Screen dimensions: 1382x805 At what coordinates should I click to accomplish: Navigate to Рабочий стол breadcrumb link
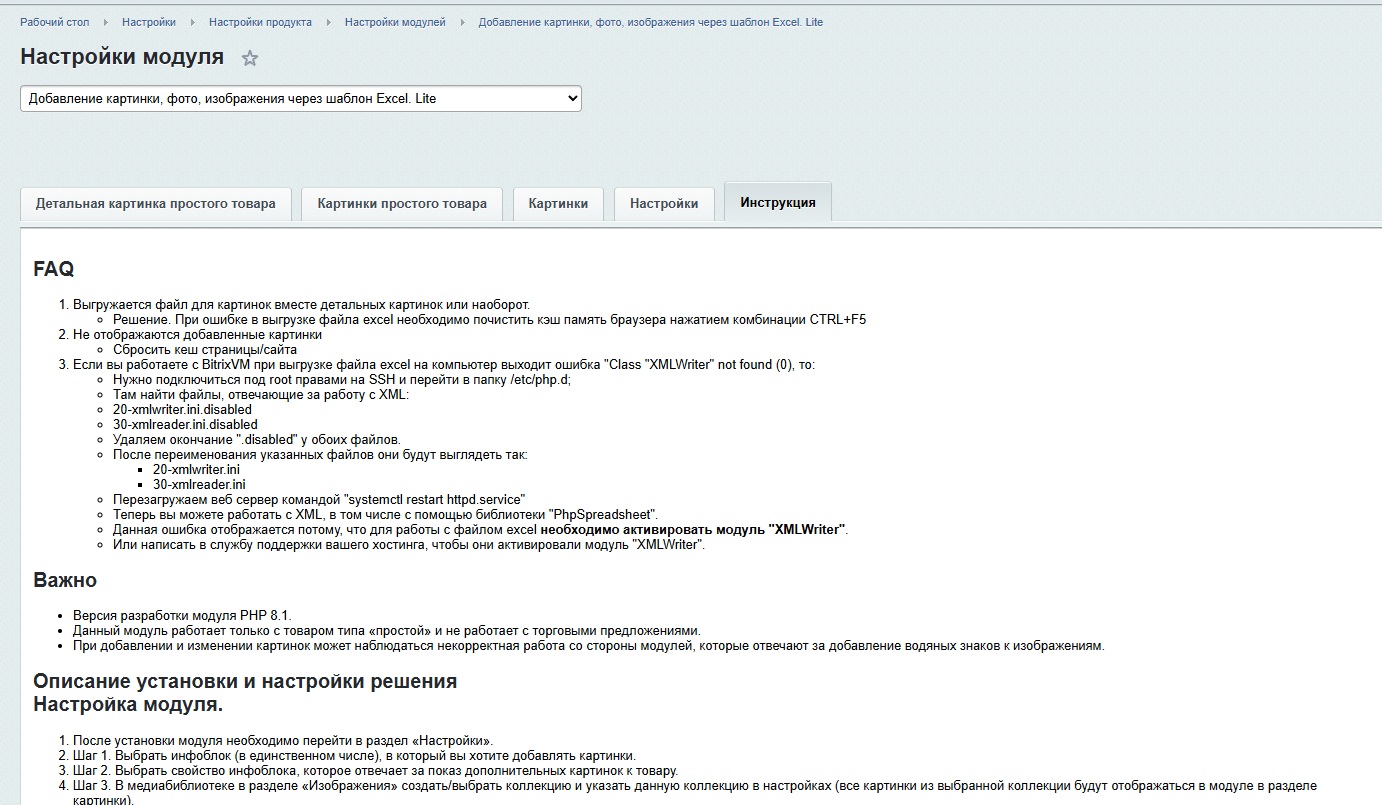tap(55, 22)
